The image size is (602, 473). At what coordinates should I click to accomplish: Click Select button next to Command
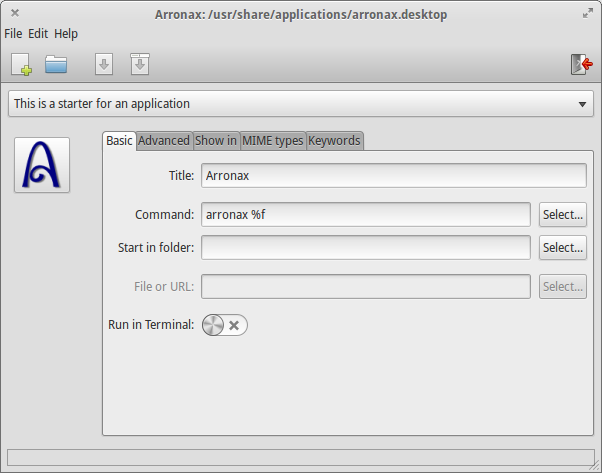tap(563, 215)
